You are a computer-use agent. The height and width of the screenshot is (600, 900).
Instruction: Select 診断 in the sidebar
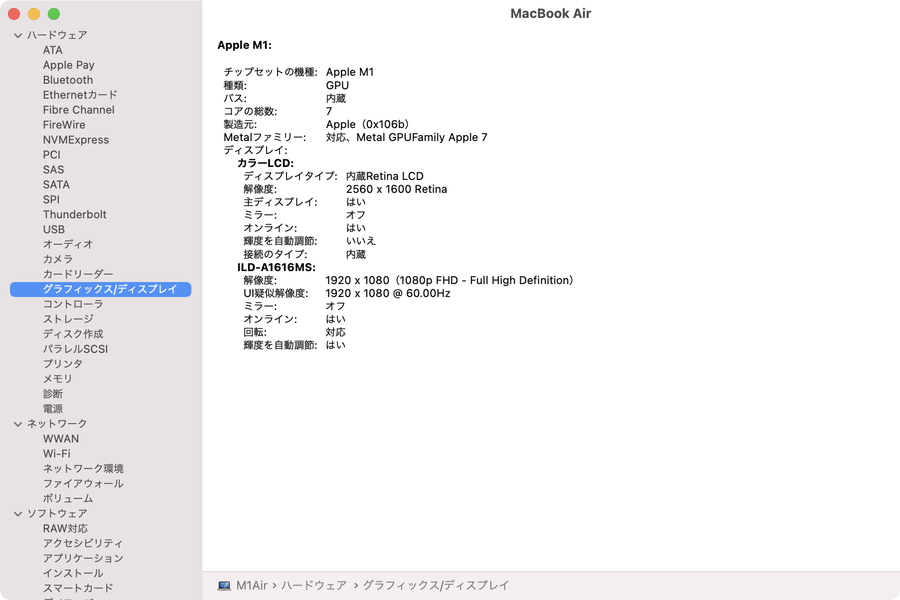pos(53,394)
